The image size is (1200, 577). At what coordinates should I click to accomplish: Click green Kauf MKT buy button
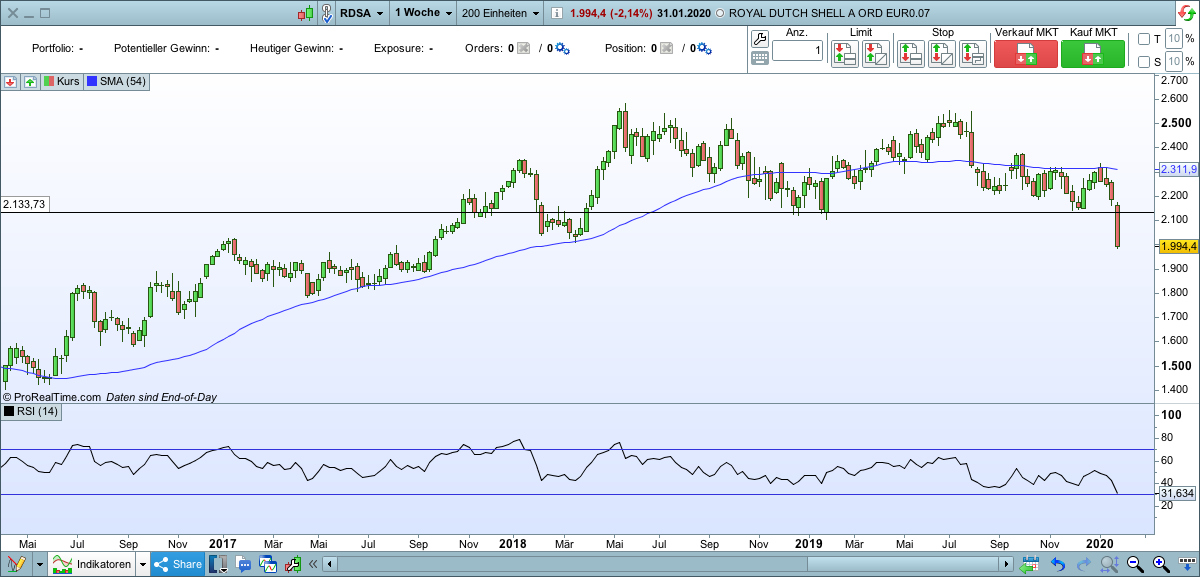click(1093, 54)
